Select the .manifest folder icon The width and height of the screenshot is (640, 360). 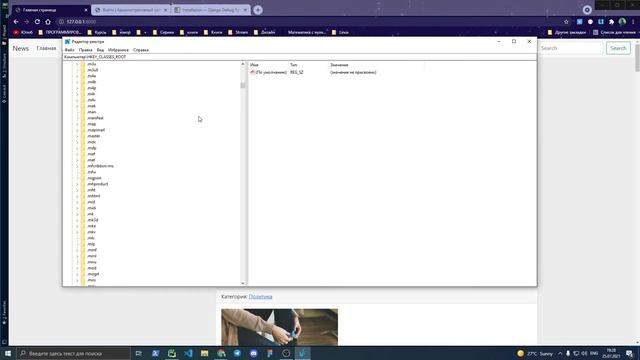click(83, 118)
